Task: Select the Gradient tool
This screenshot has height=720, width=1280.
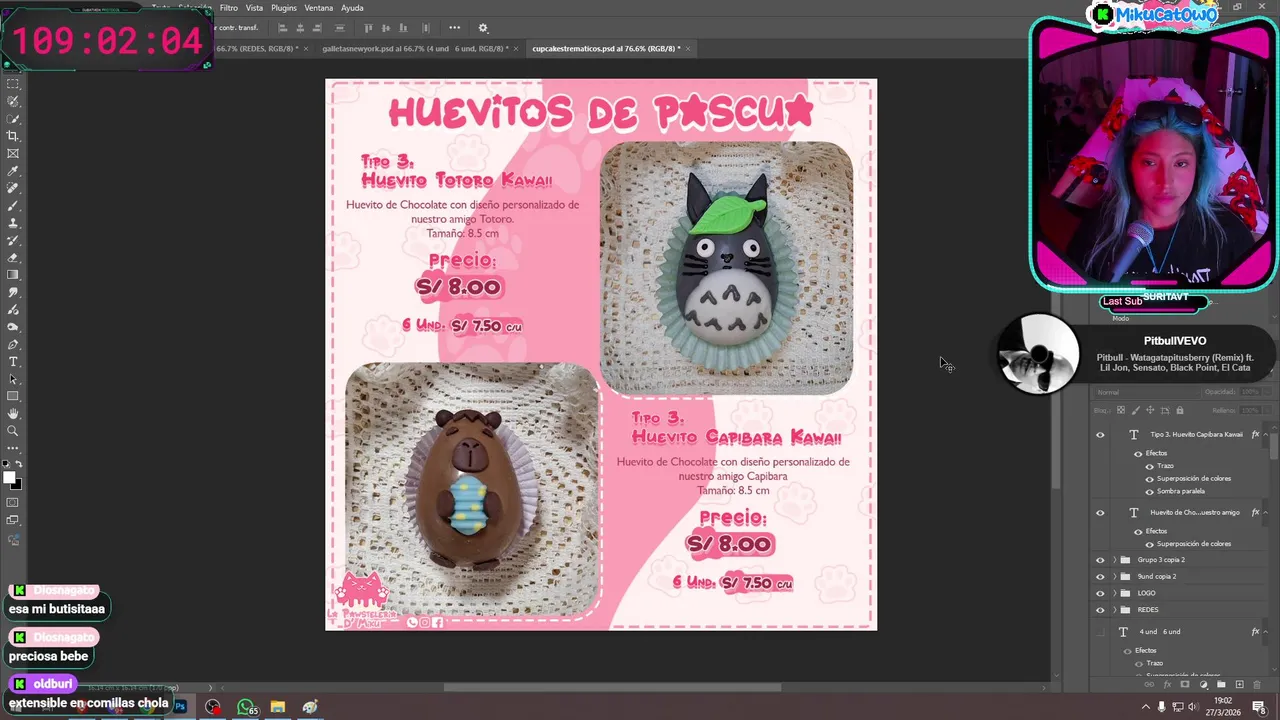Action: point(13,275)
